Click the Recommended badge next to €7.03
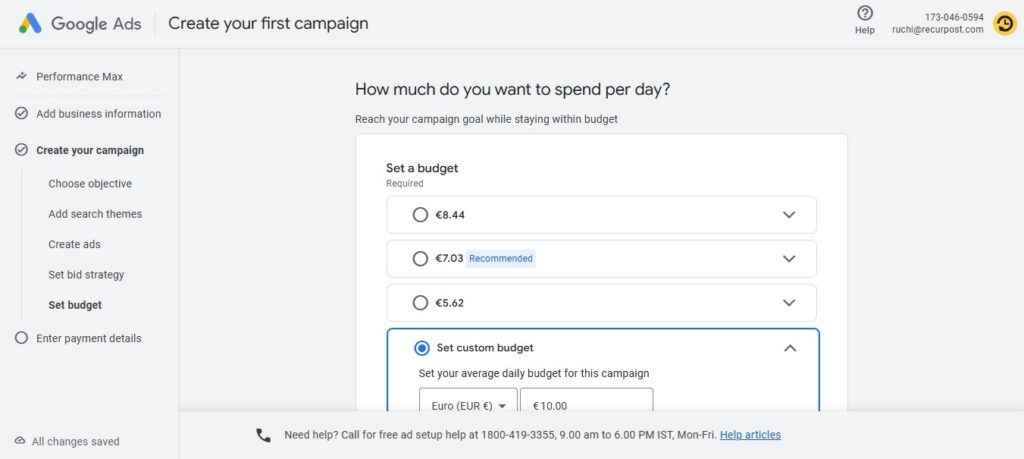Viewport: 1024px width, 459px height. 501,259
